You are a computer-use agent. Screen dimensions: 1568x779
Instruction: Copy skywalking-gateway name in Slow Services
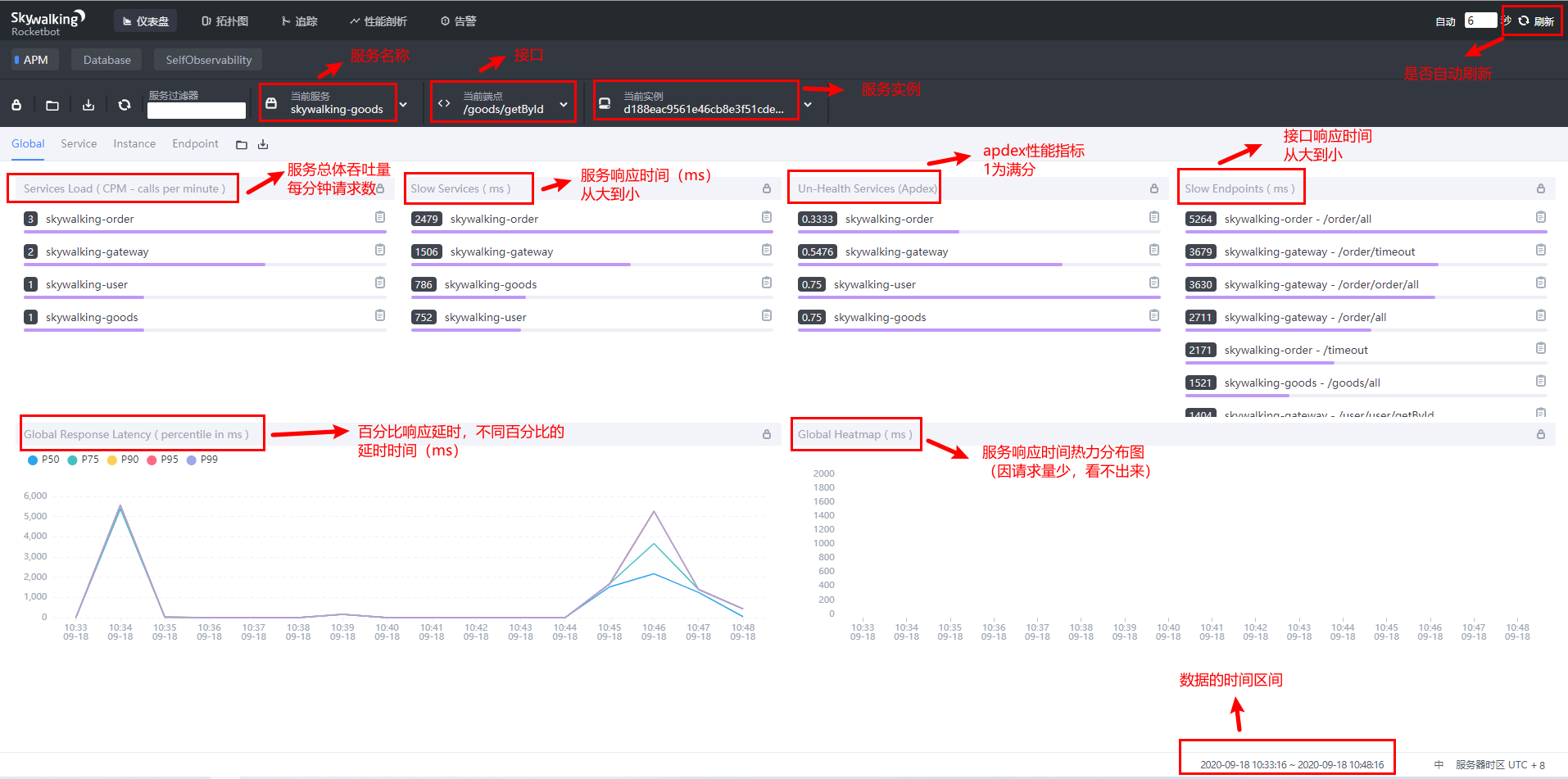(x=767, y=250)
